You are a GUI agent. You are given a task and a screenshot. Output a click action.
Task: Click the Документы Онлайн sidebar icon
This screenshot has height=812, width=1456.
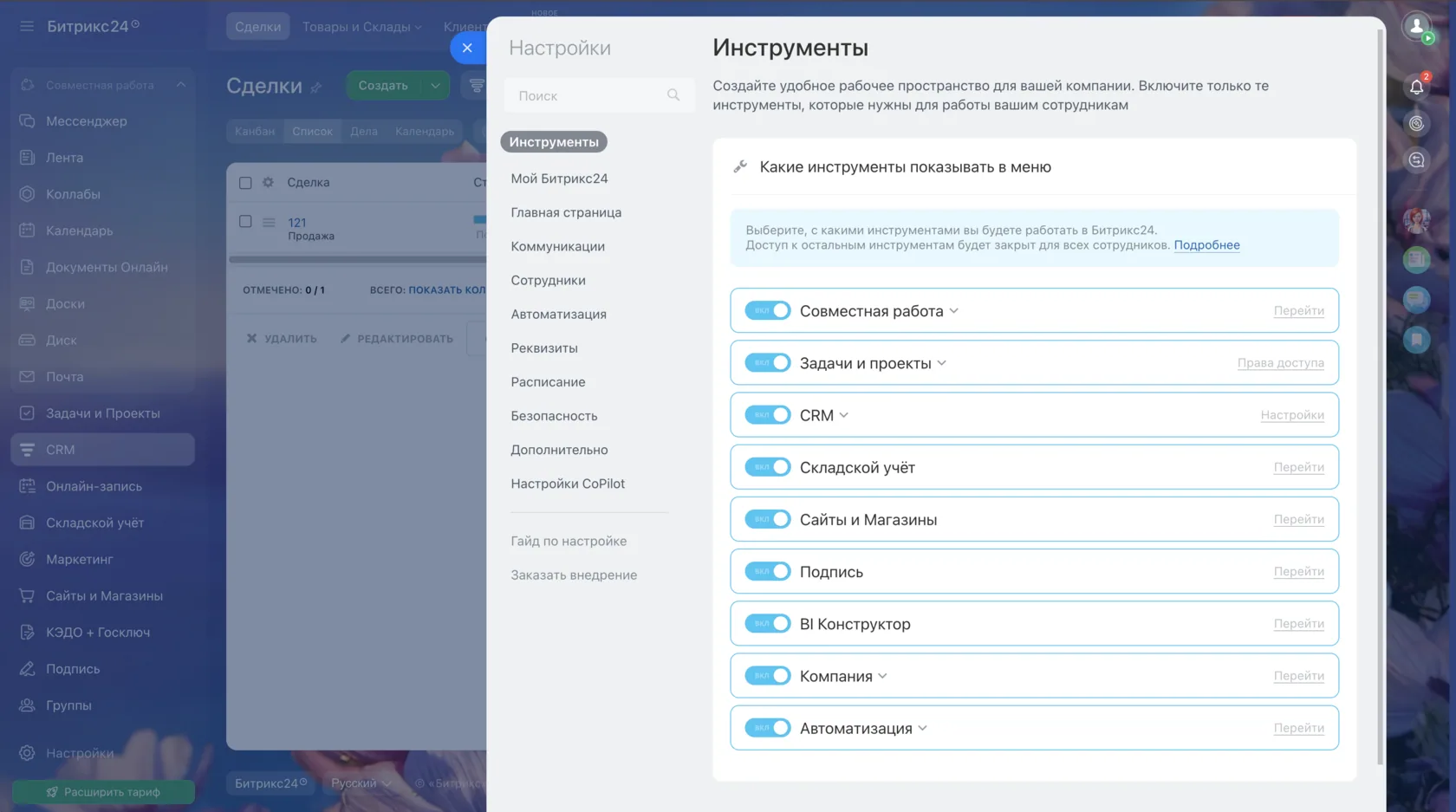point(27,267)
